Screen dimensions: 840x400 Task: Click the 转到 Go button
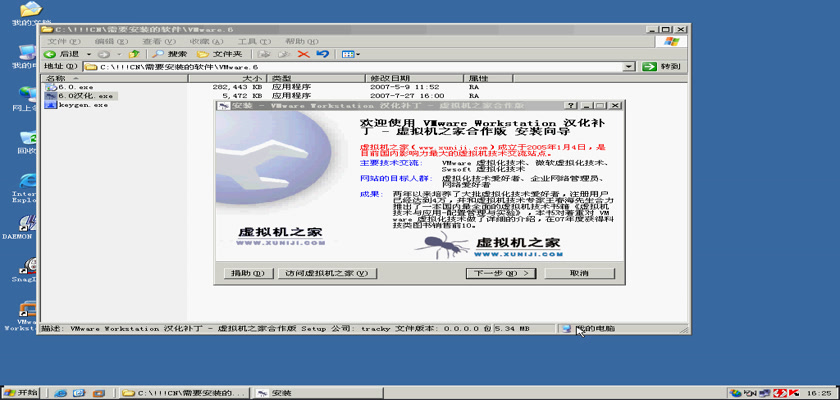[x=663, y=67]
